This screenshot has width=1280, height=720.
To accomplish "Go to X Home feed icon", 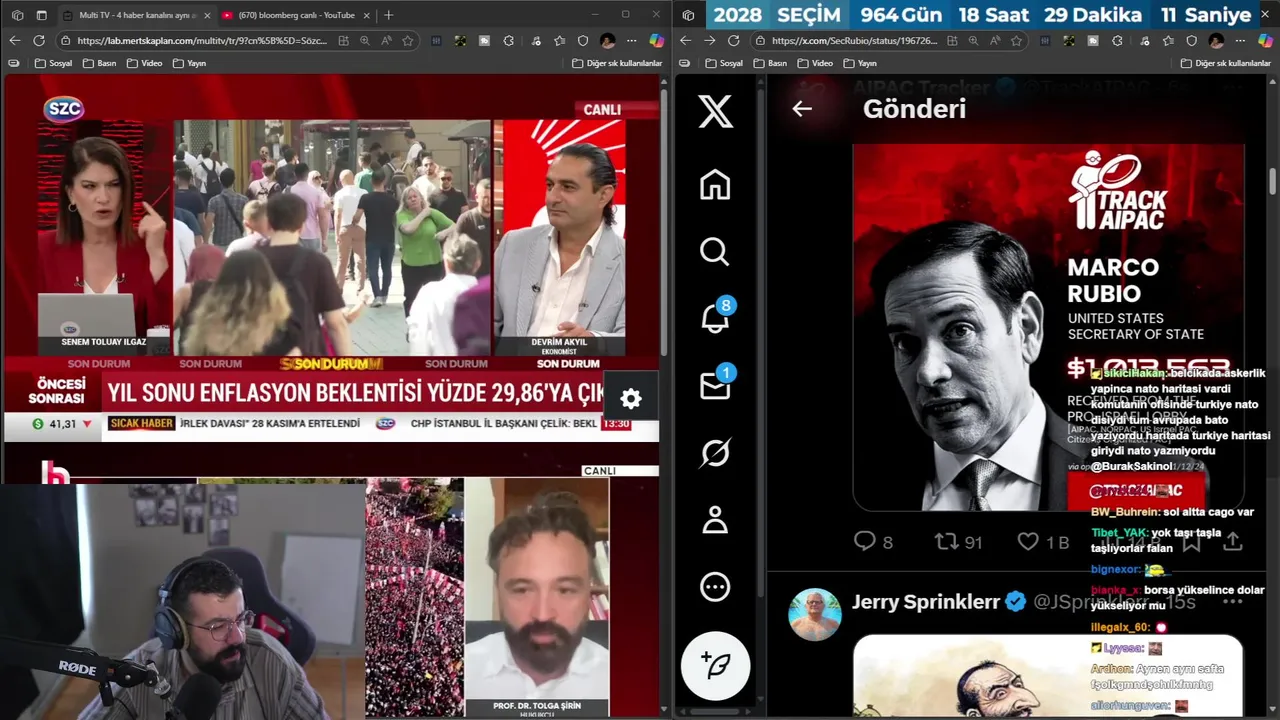I will tap(715, 185).
